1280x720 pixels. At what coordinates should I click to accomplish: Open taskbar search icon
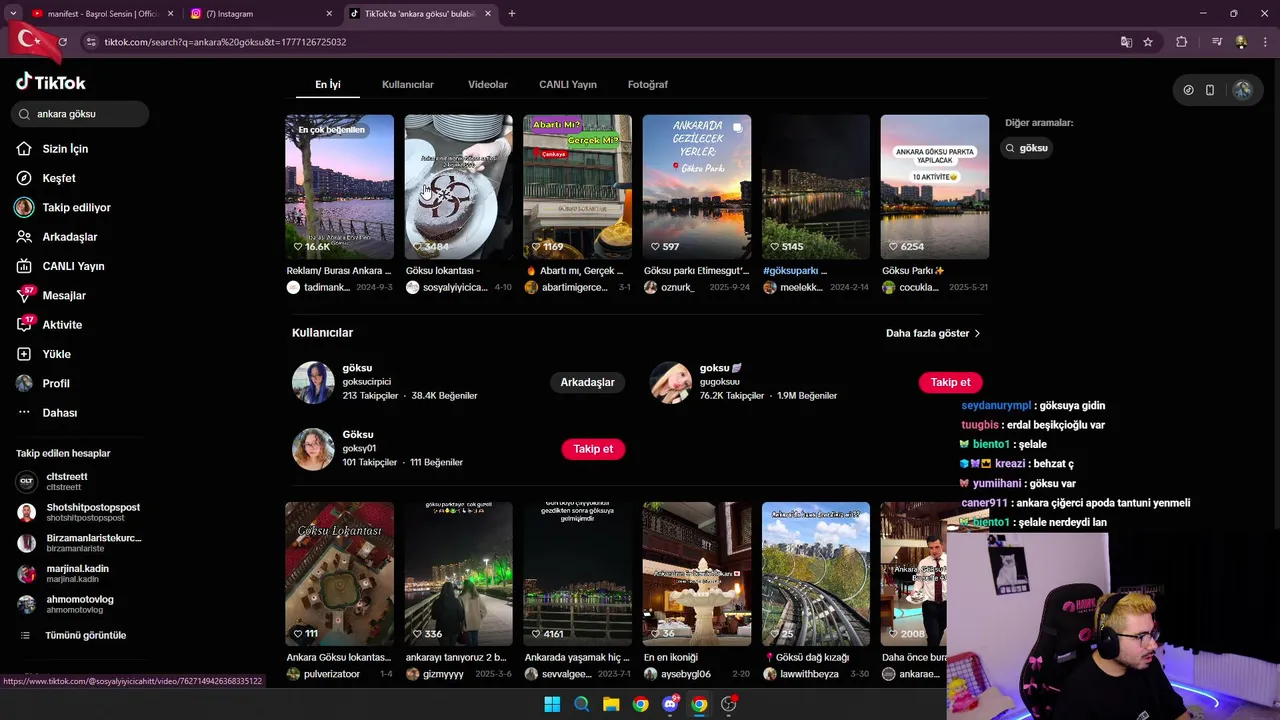coord(581,704)
